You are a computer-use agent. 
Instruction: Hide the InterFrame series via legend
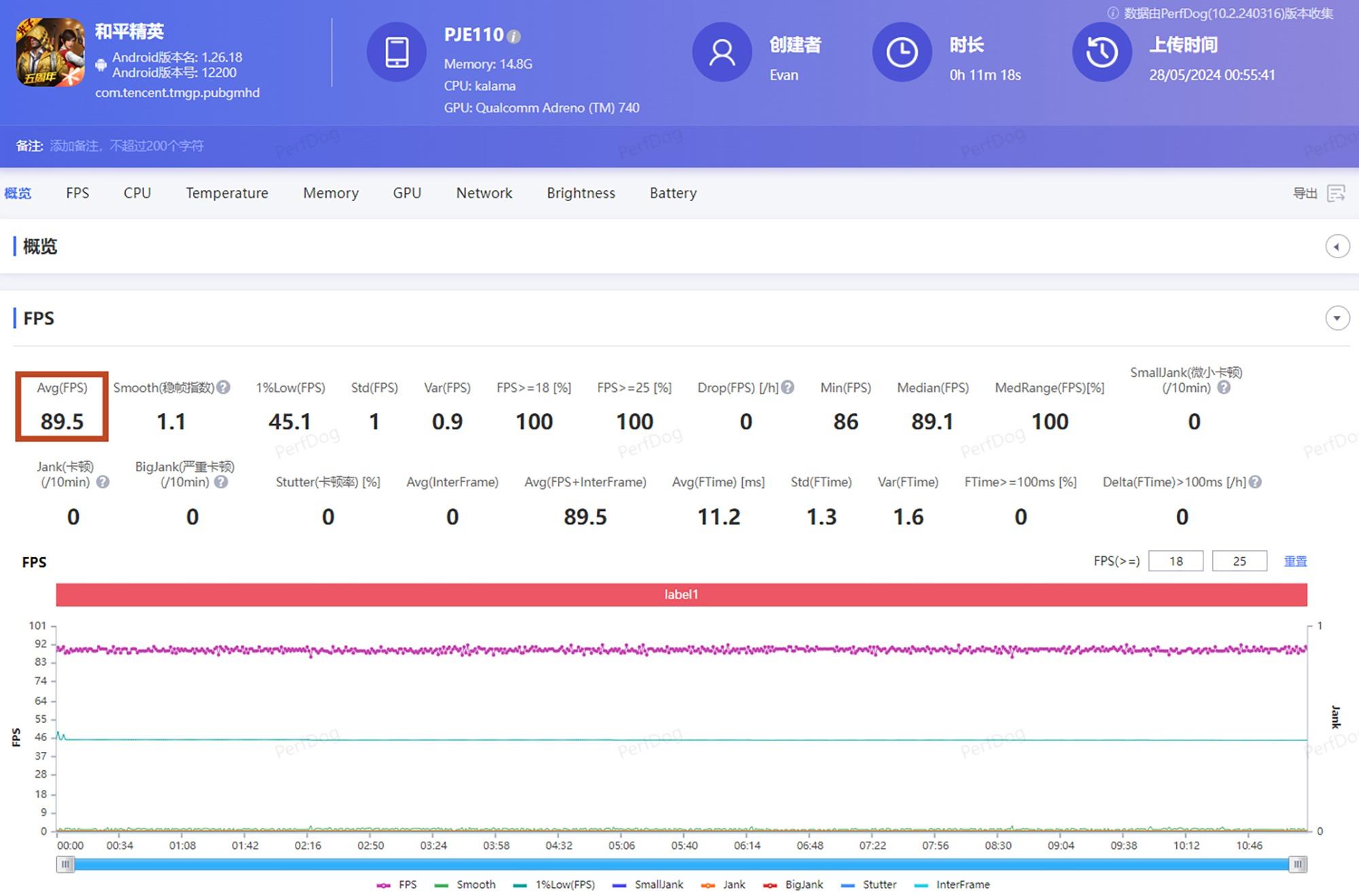[x=953, y=884]
